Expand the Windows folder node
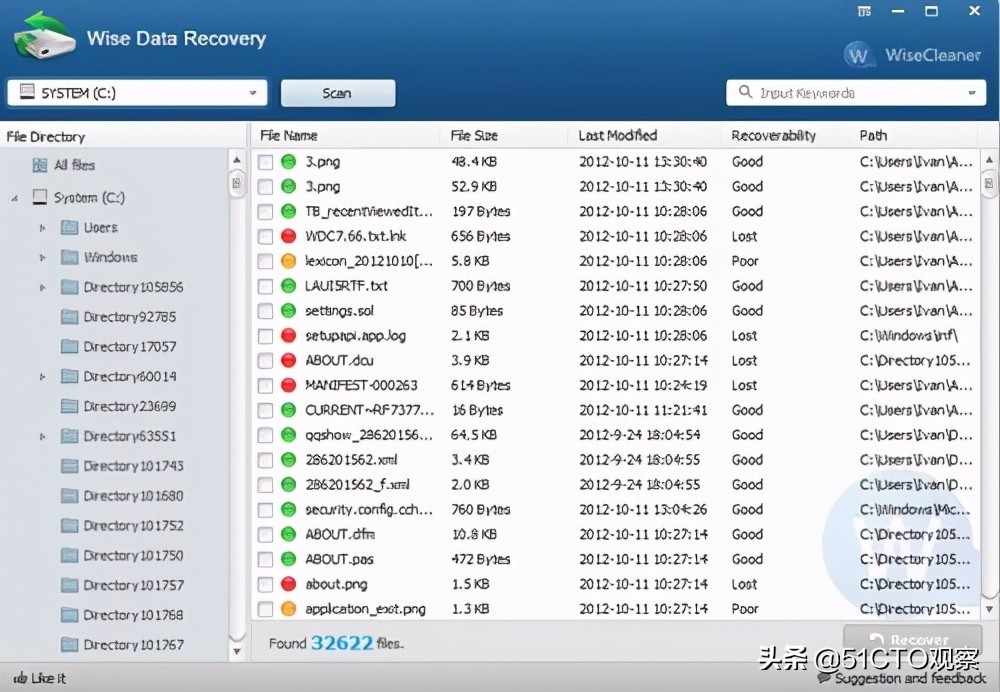This screenshot has width=1000, height=692. click(42, 258)
